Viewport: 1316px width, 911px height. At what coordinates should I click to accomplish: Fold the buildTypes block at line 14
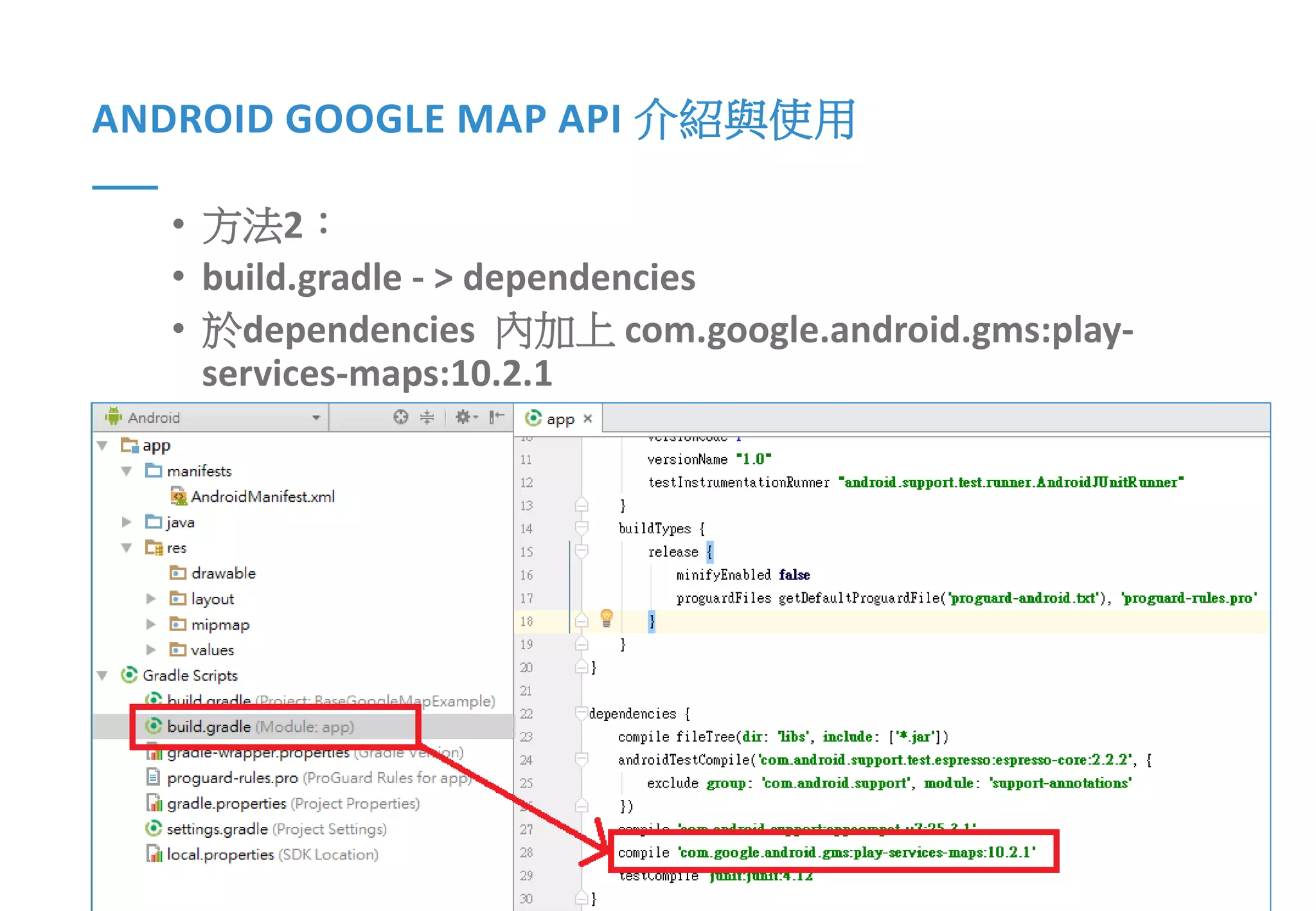582,529
